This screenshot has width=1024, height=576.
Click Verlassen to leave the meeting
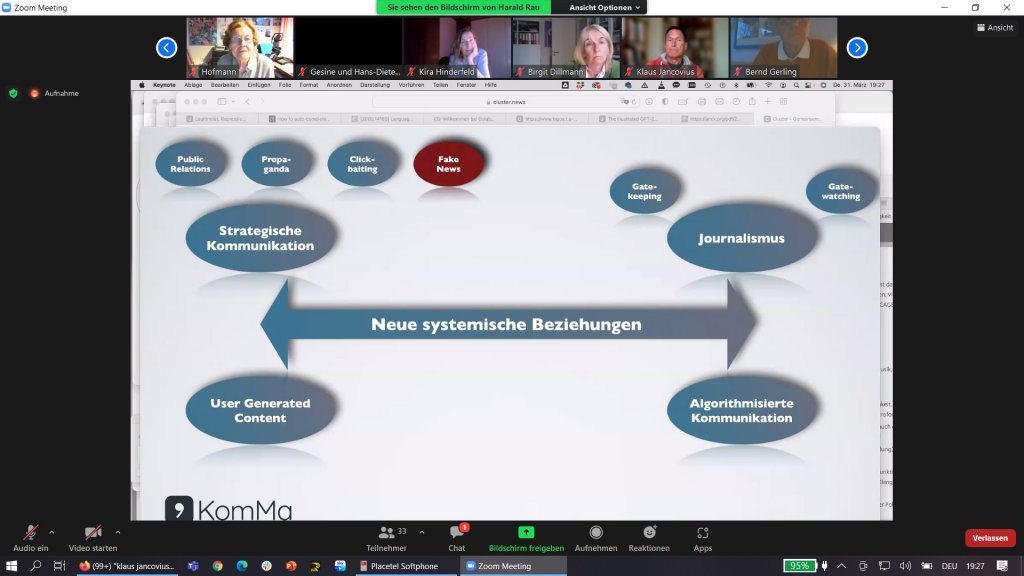[x=989, y=538]
